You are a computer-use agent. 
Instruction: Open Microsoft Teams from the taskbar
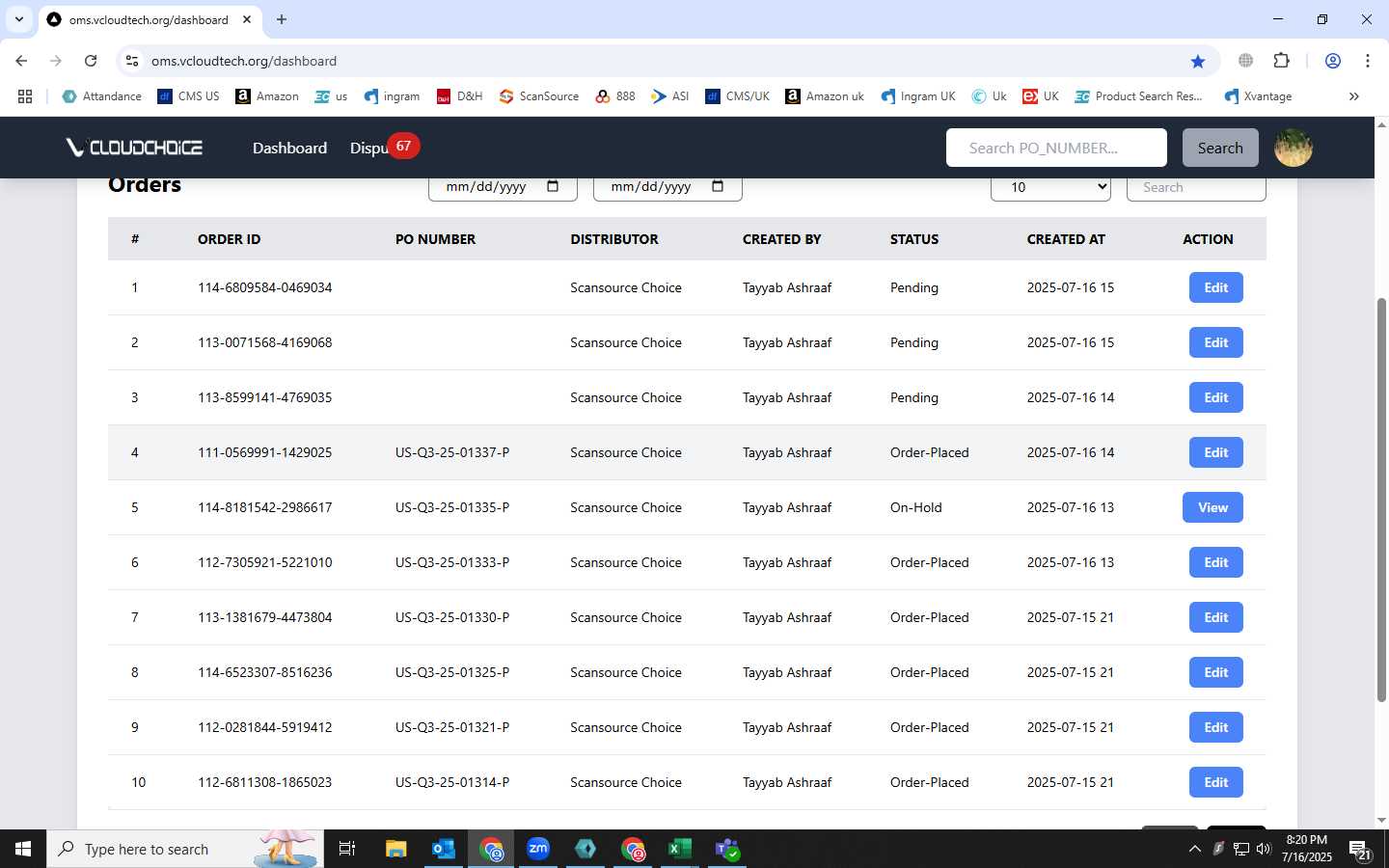tap(727, 849)
